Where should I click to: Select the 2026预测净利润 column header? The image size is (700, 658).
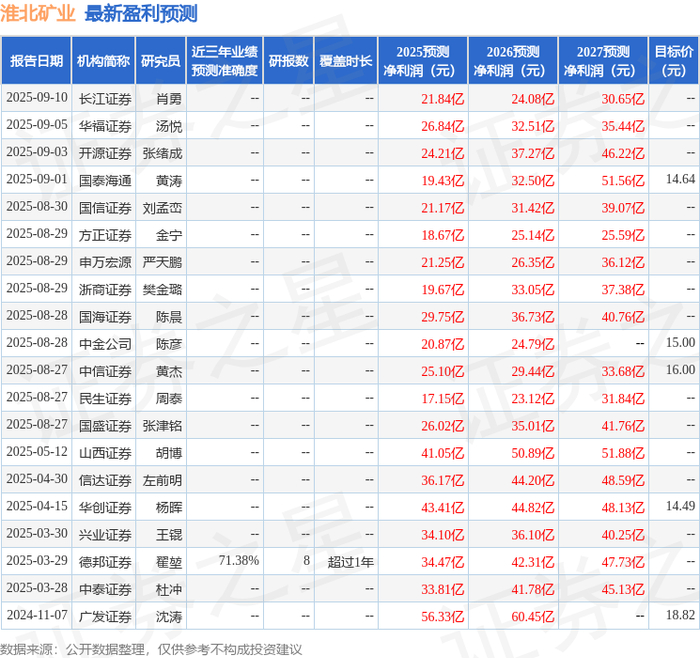tap(512, 61)
